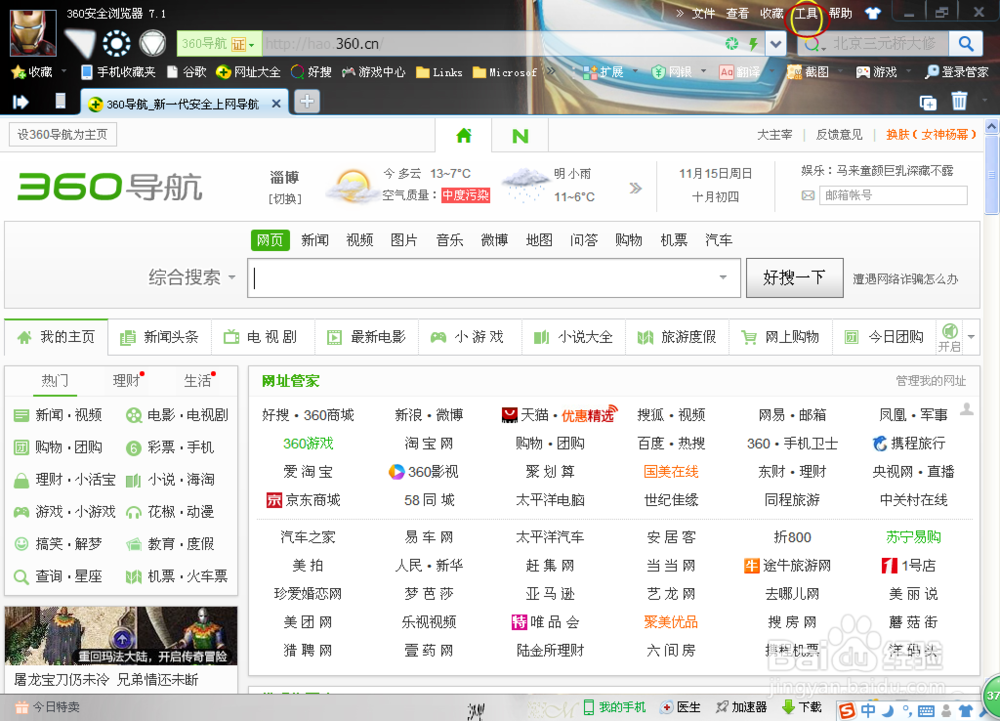Click the skin T-shirt icon in title bar
Viewport: 1000px width, 721px height.
[872, 13]
